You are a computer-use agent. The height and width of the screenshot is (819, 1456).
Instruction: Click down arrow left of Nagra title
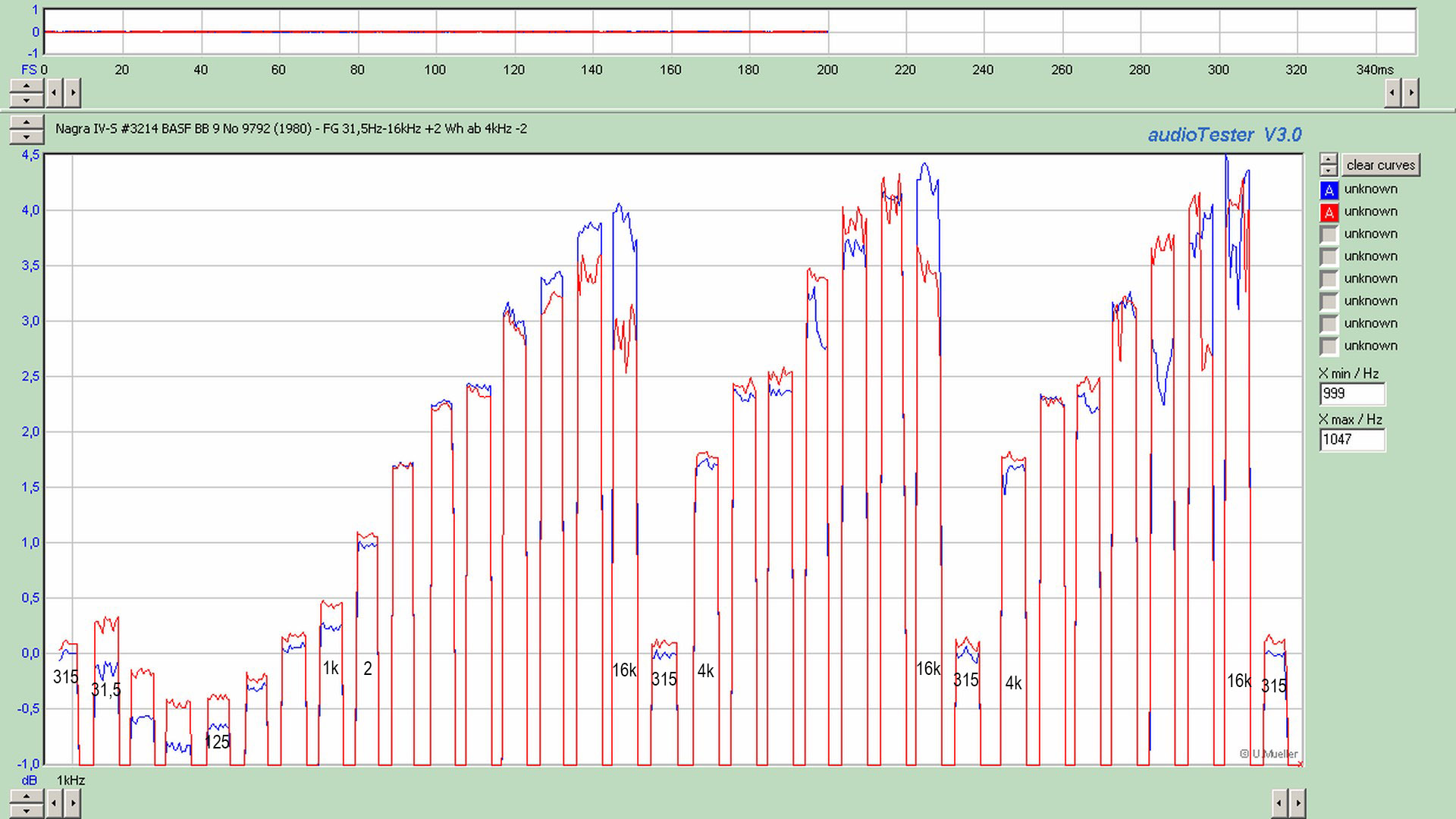tap(27, 136)
